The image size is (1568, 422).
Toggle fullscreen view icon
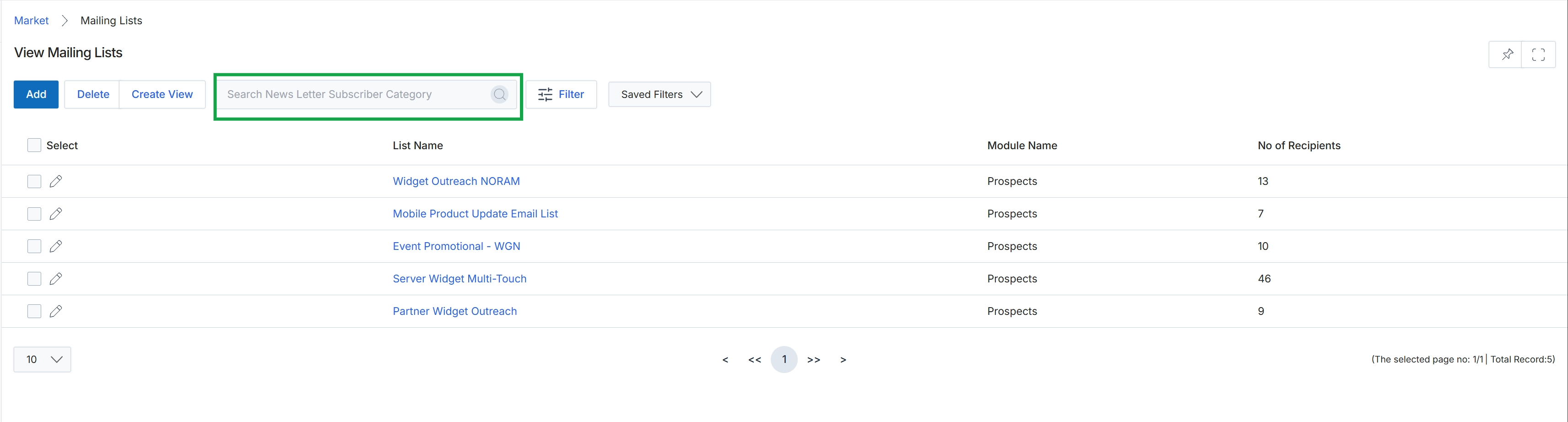tap(1538, 54)
